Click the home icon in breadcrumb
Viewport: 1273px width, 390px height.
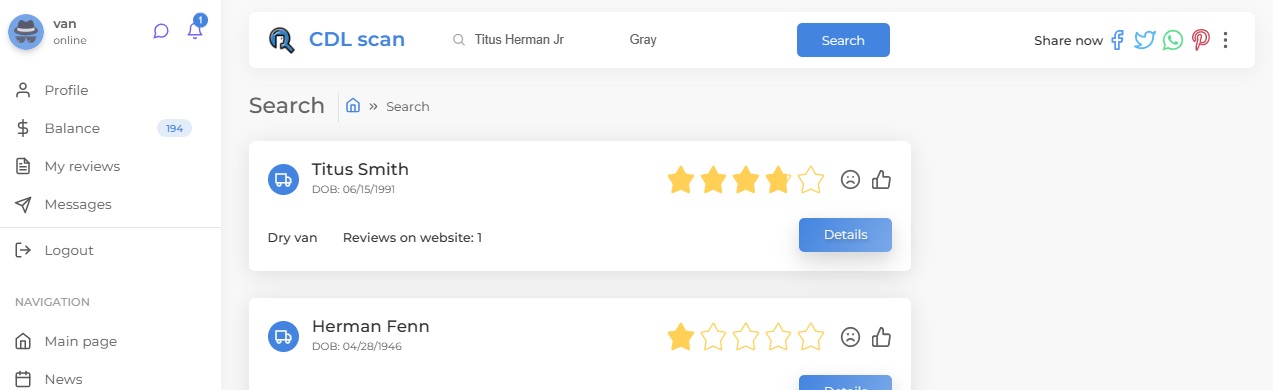(353, 105)
